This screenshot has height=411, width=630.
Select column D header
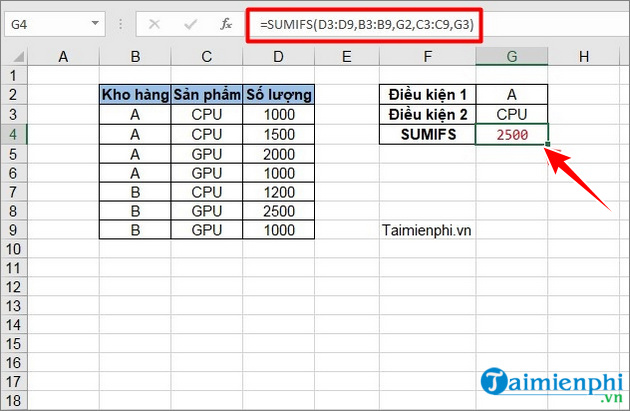278,57
